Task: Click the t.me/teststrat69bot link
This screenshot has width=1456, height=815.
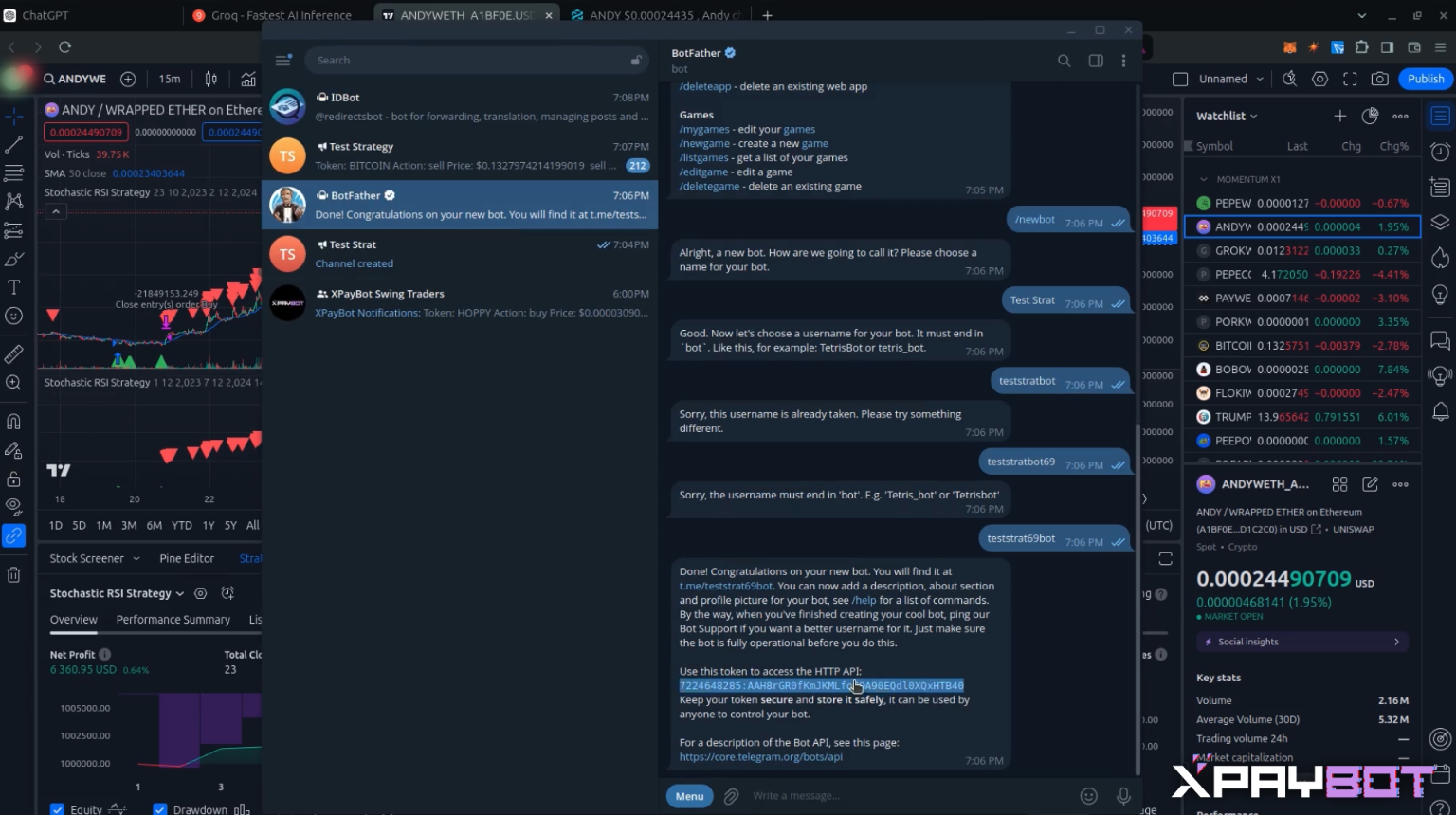Action: (726, 586)
